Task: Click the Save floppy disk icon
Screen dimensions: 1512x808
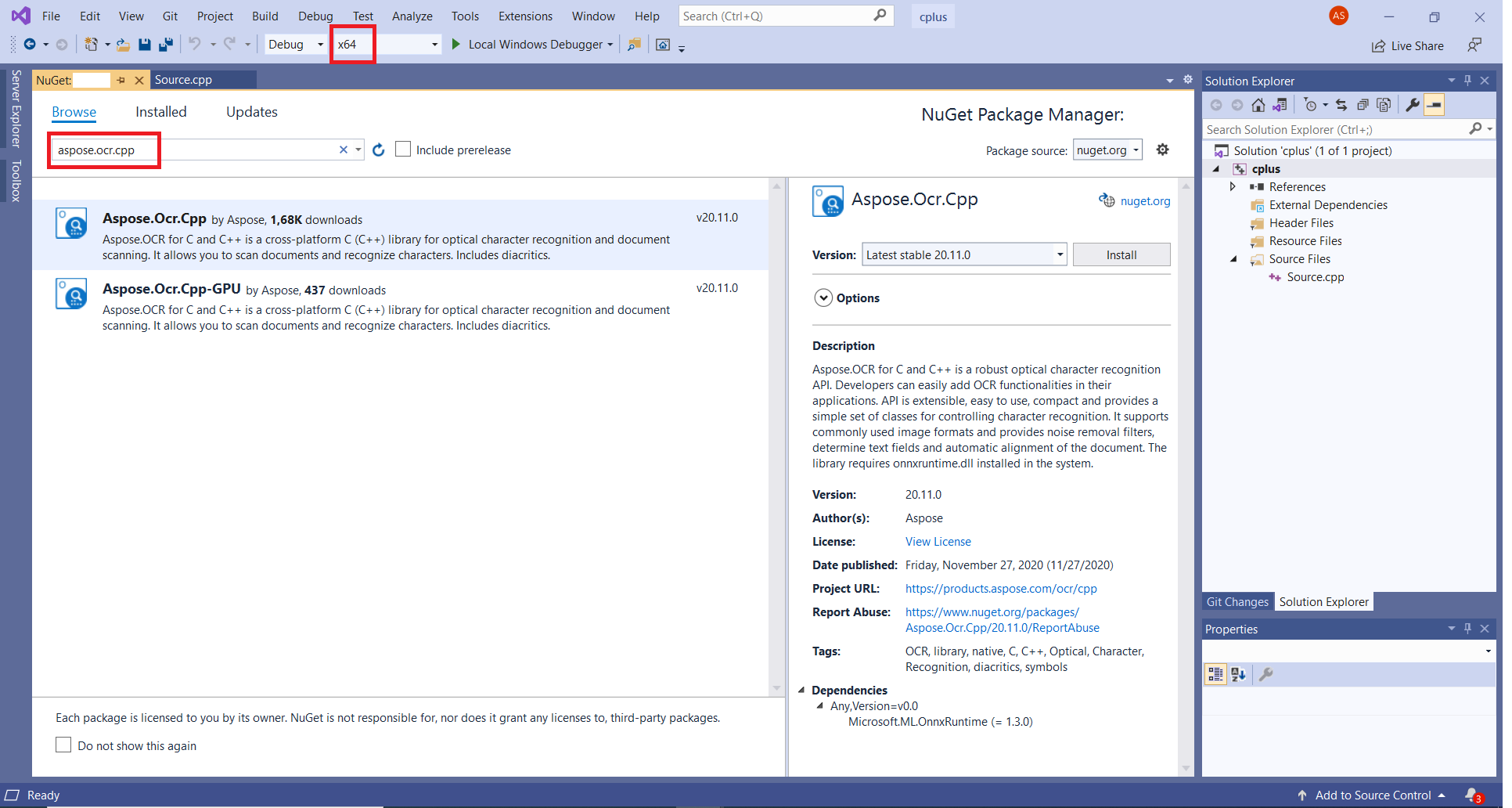Action: 145,45
